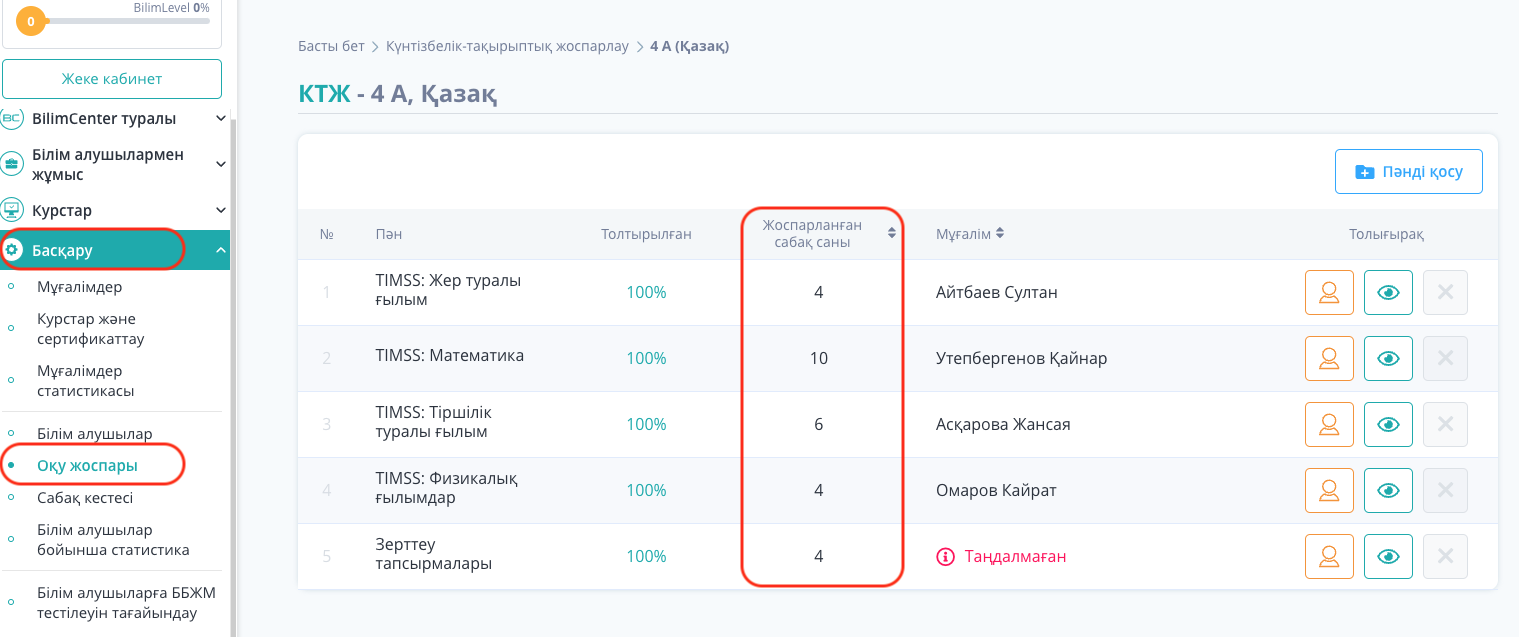Click the orange BilimLevel 0 badge
The height and width of the screenshot is (637, 1519).
[x=31, y=20]
